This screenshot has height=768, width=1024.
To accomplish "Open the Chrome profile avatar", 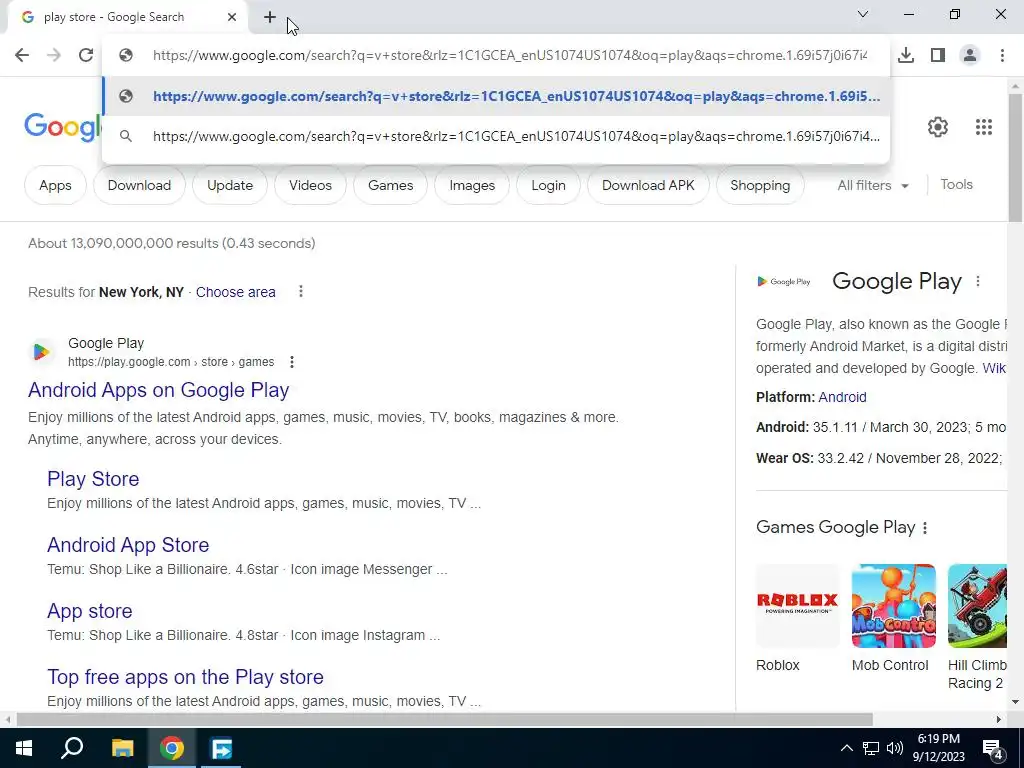I will point(970,55).
